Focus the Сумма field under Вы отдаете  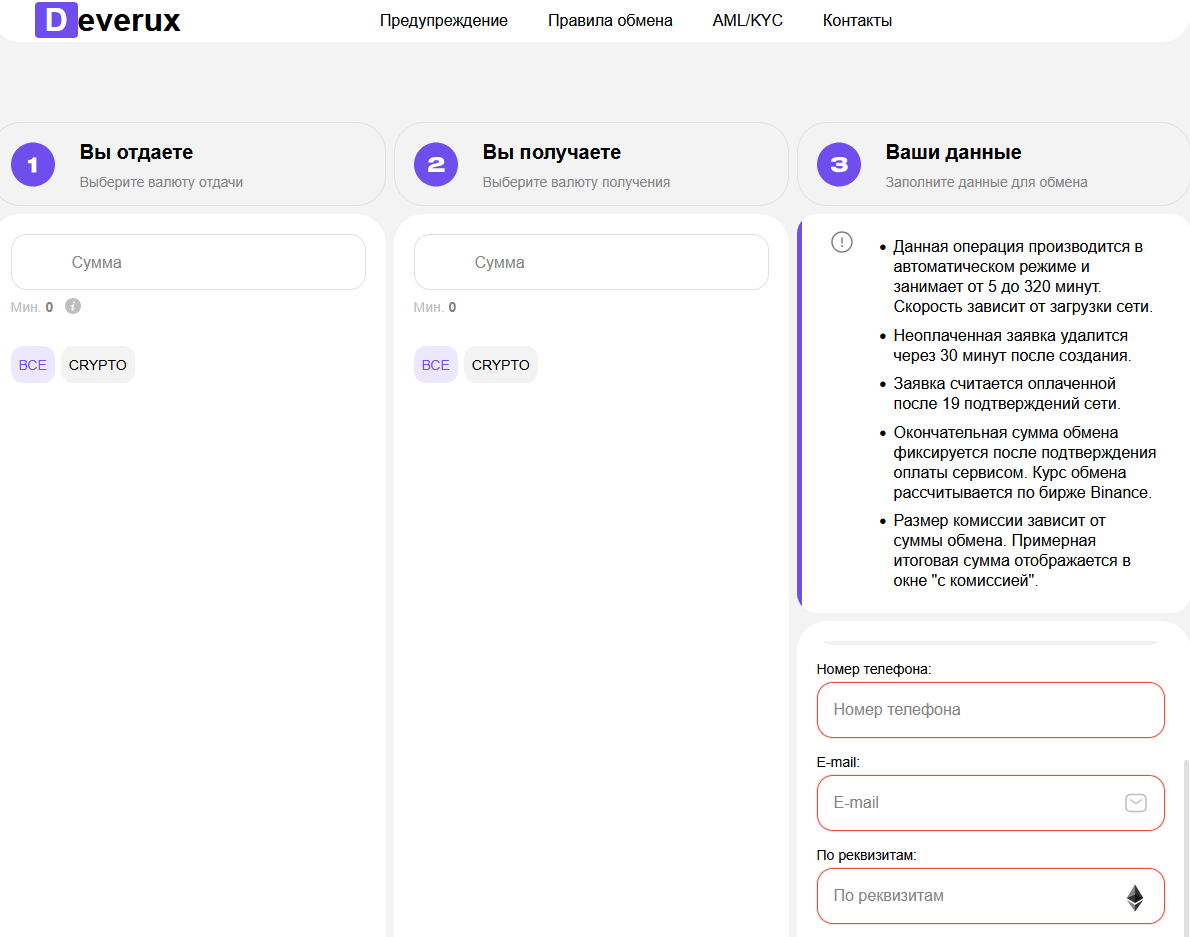[188, 262]
